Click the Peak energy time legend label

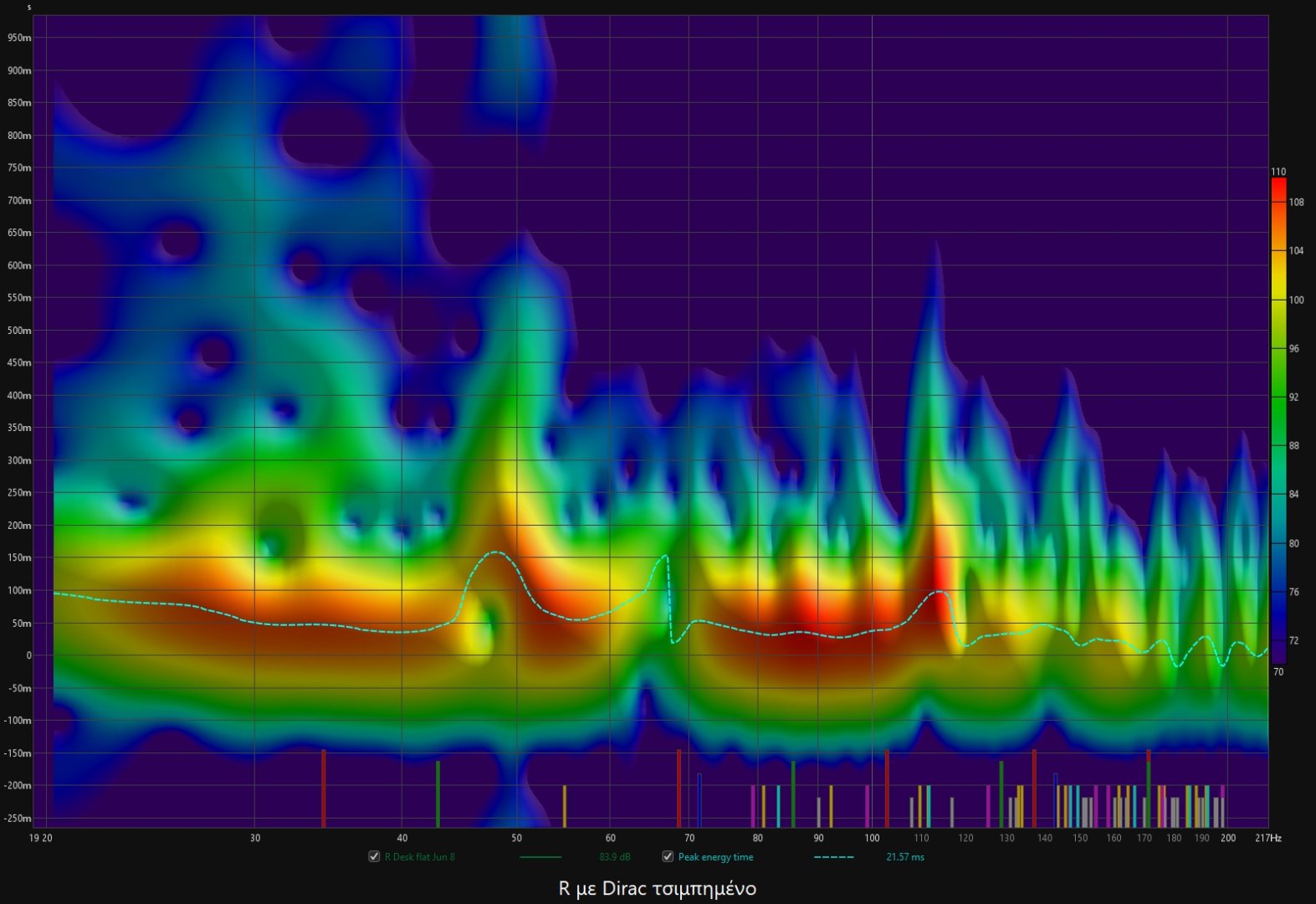click(715, 857)
